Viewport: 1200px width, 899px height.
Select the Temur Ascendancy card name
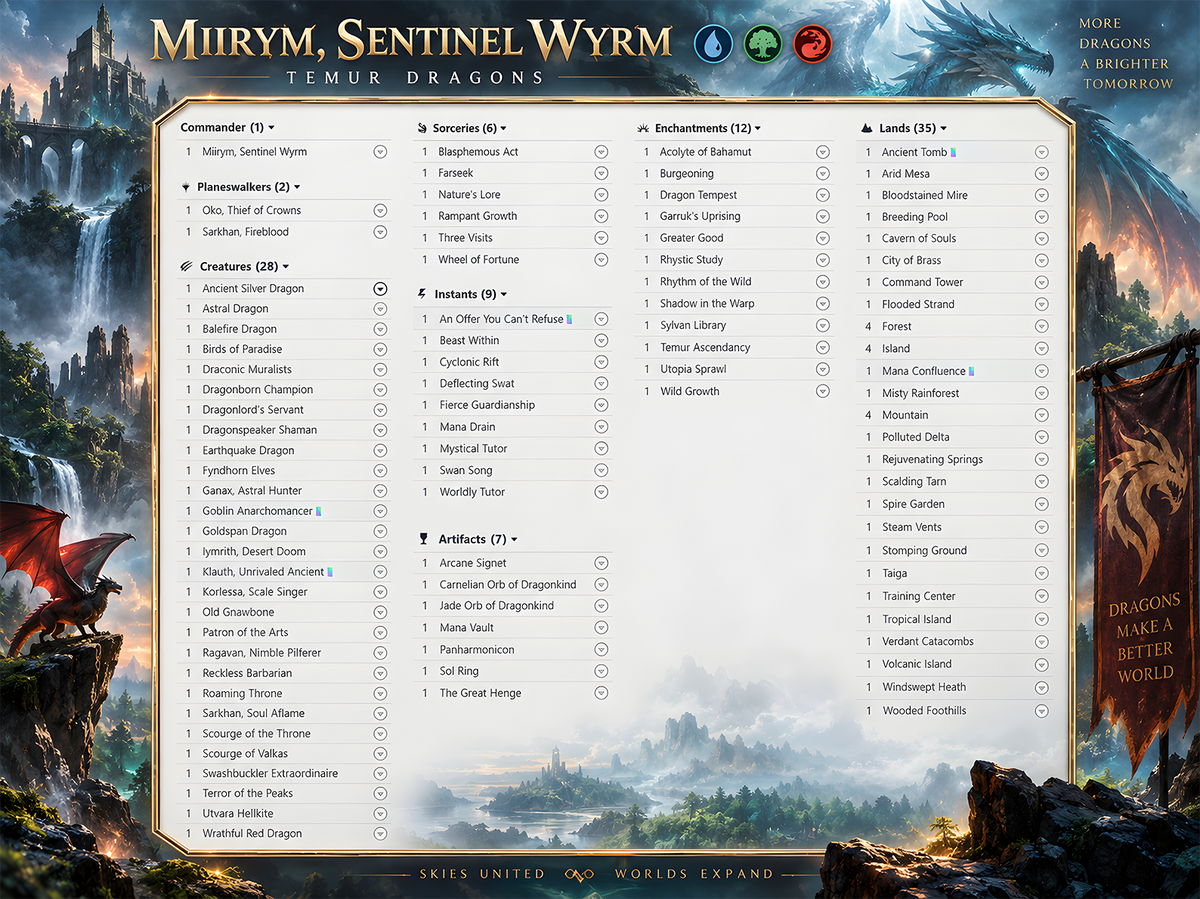pyautogui.click(x=705, y=347)
